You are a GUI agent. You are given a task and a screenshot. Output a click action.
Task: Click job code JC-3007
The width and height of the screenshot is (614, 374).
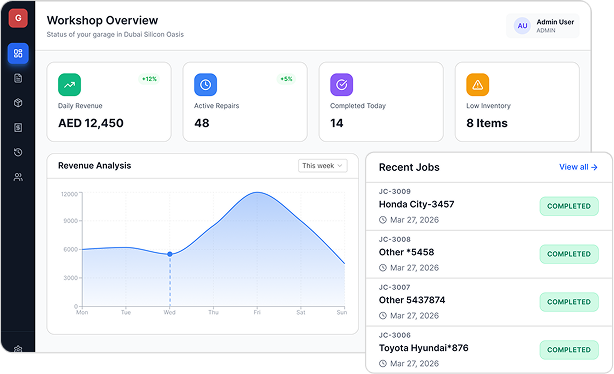point(395,287)
